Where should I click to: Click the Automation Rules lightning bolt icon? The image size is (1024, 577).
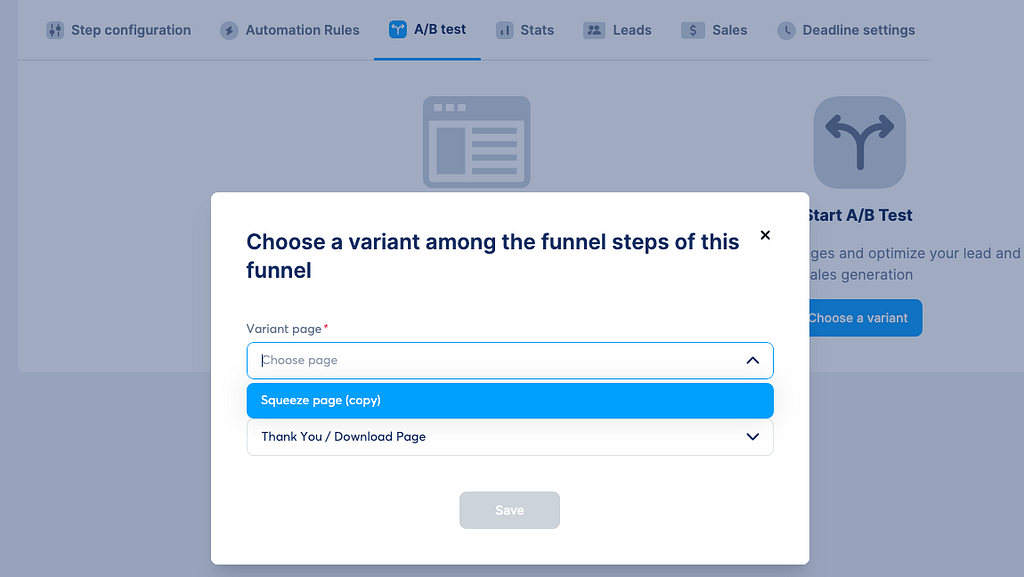coord(230,30)
